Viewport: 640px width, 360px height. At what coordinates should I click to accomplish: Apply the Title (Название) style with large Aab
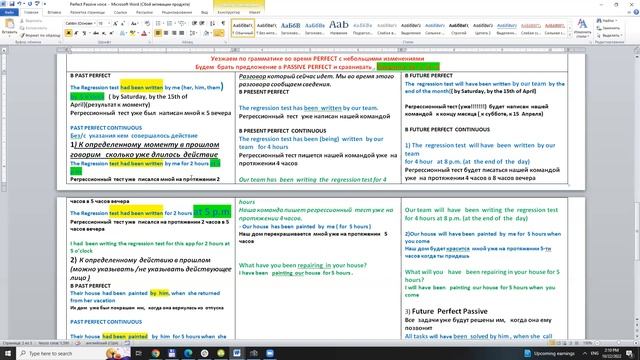(339, 28)
